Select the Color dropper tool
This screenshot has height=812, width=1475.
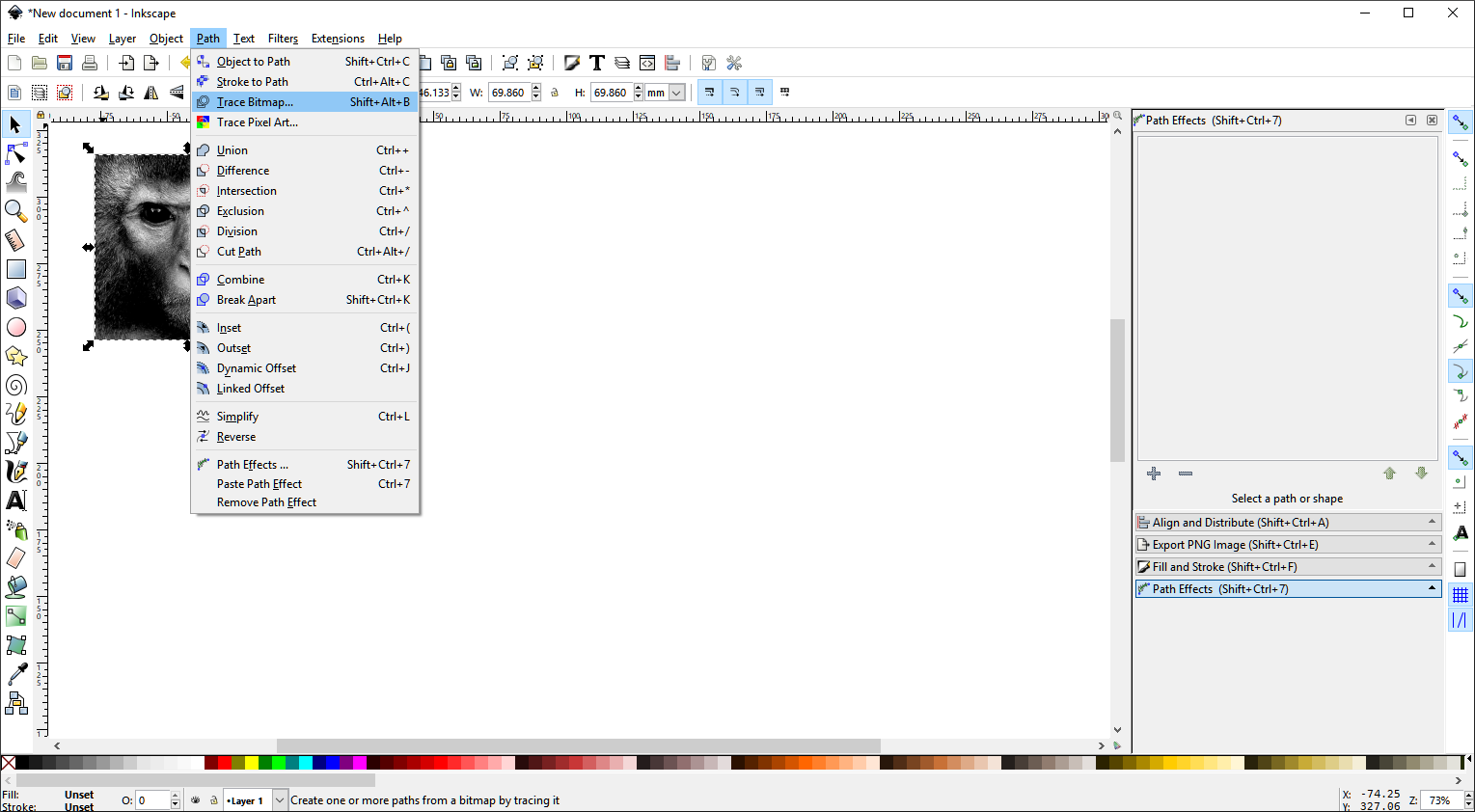15,673
